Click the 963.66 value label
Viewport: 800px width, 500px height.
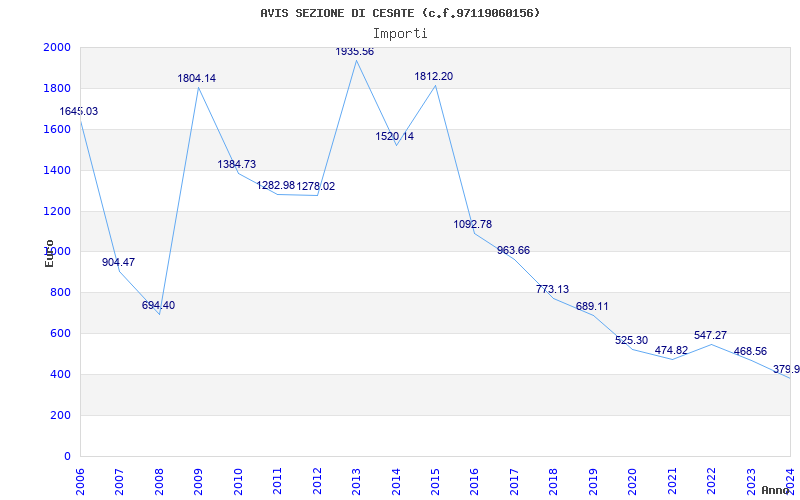coord(513,251)
